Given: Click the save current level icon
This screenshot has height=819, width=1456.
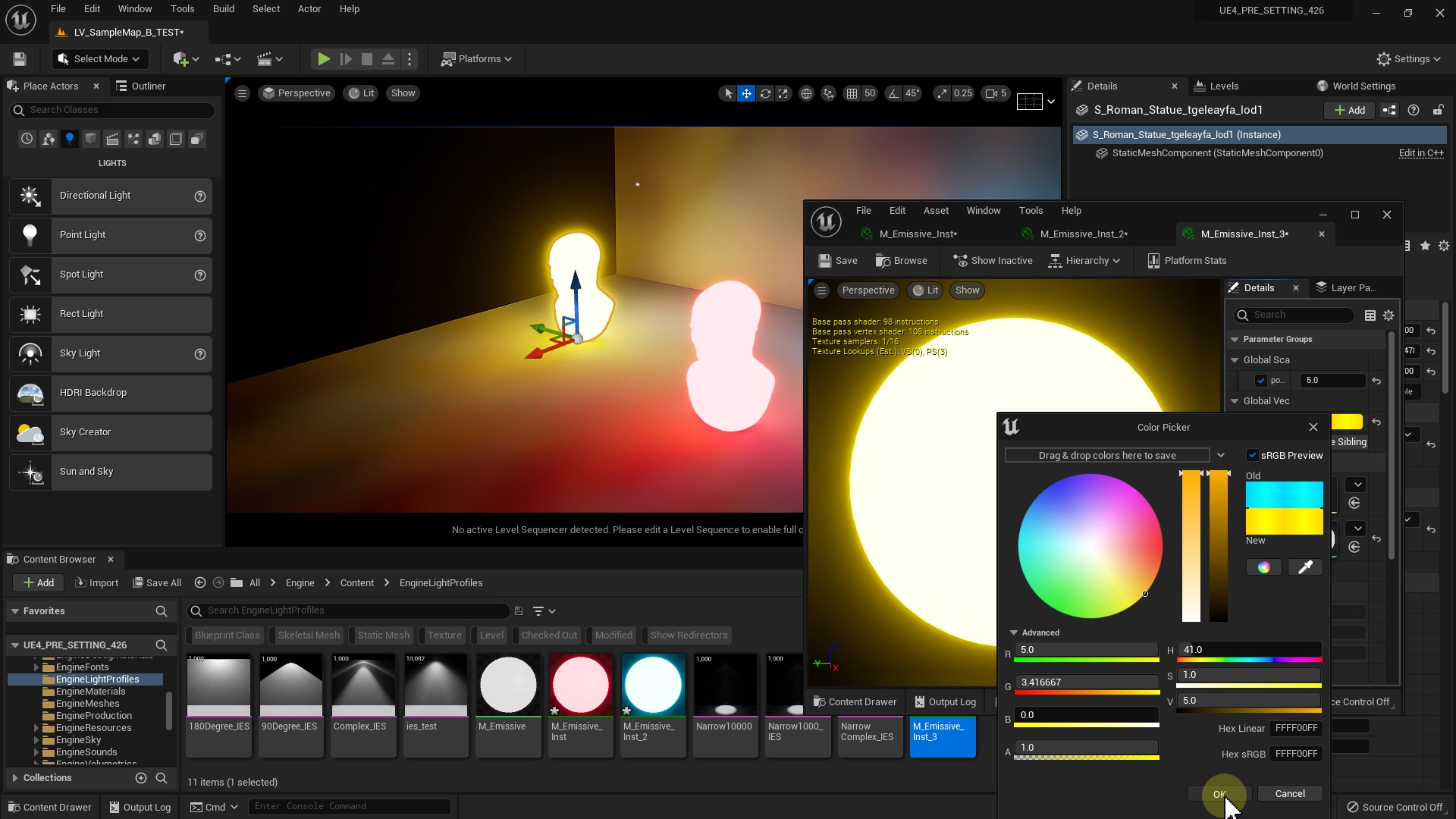Looking at the screenshot, I should point(20,59).
